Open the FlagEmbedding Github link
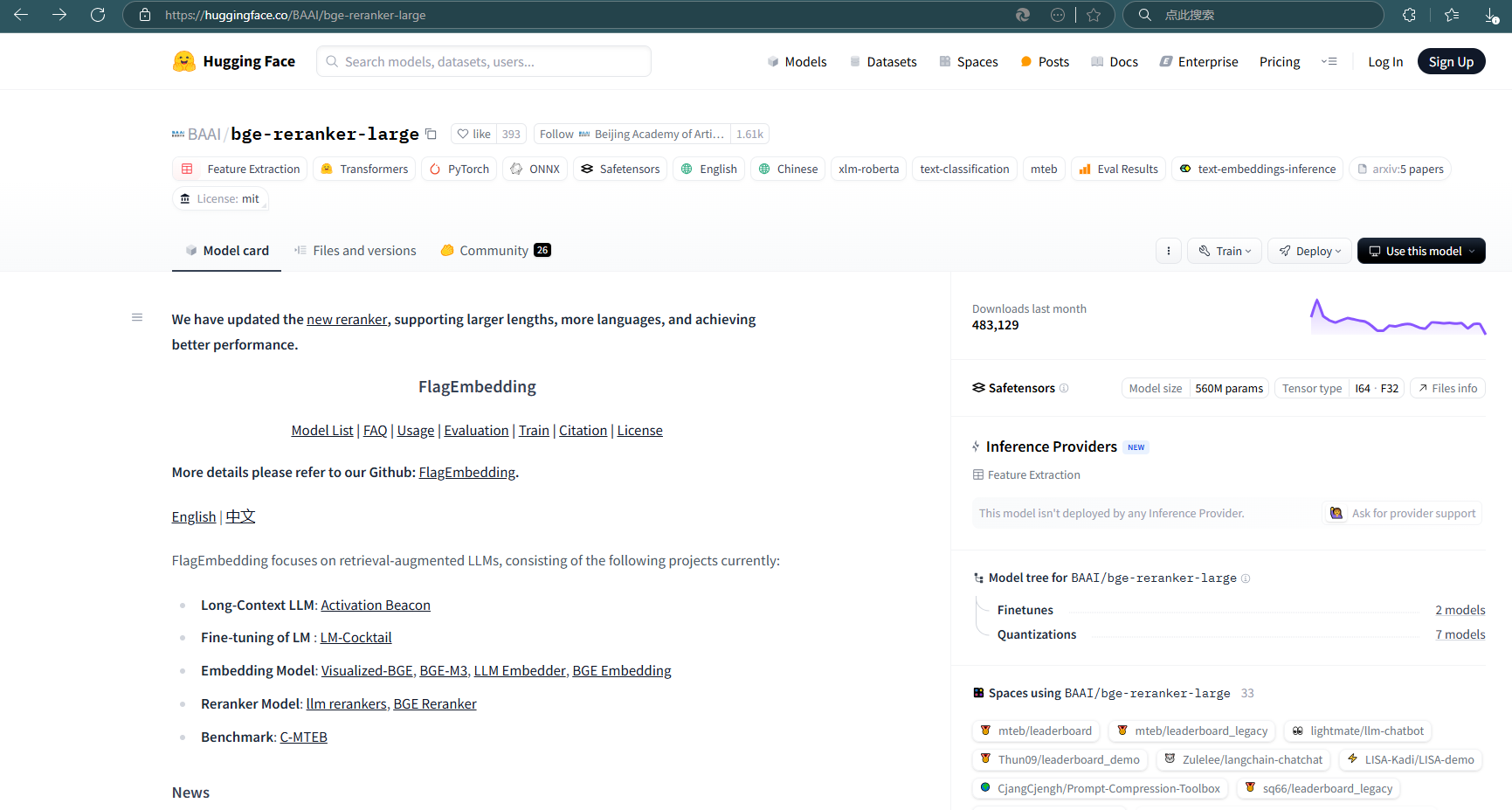The image size is (1512, 810). [x=467, y=472]
